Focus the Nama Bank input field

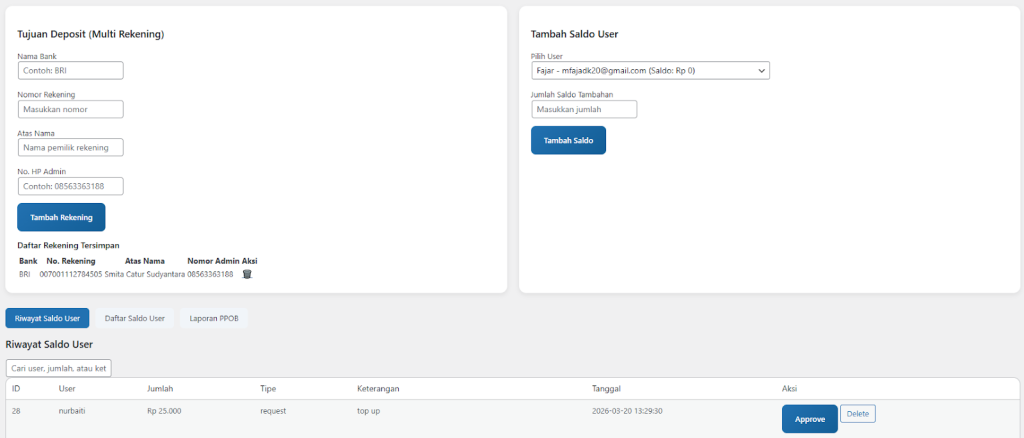coord(70,71)
